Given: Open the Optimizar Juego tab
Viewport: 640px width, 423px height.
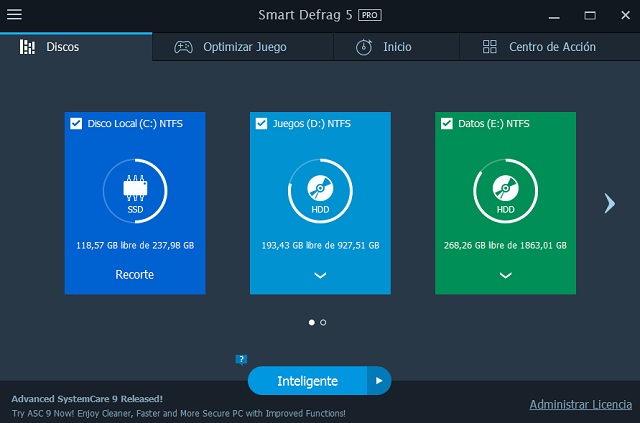Looking at the screenshot, I should [243, 47].
